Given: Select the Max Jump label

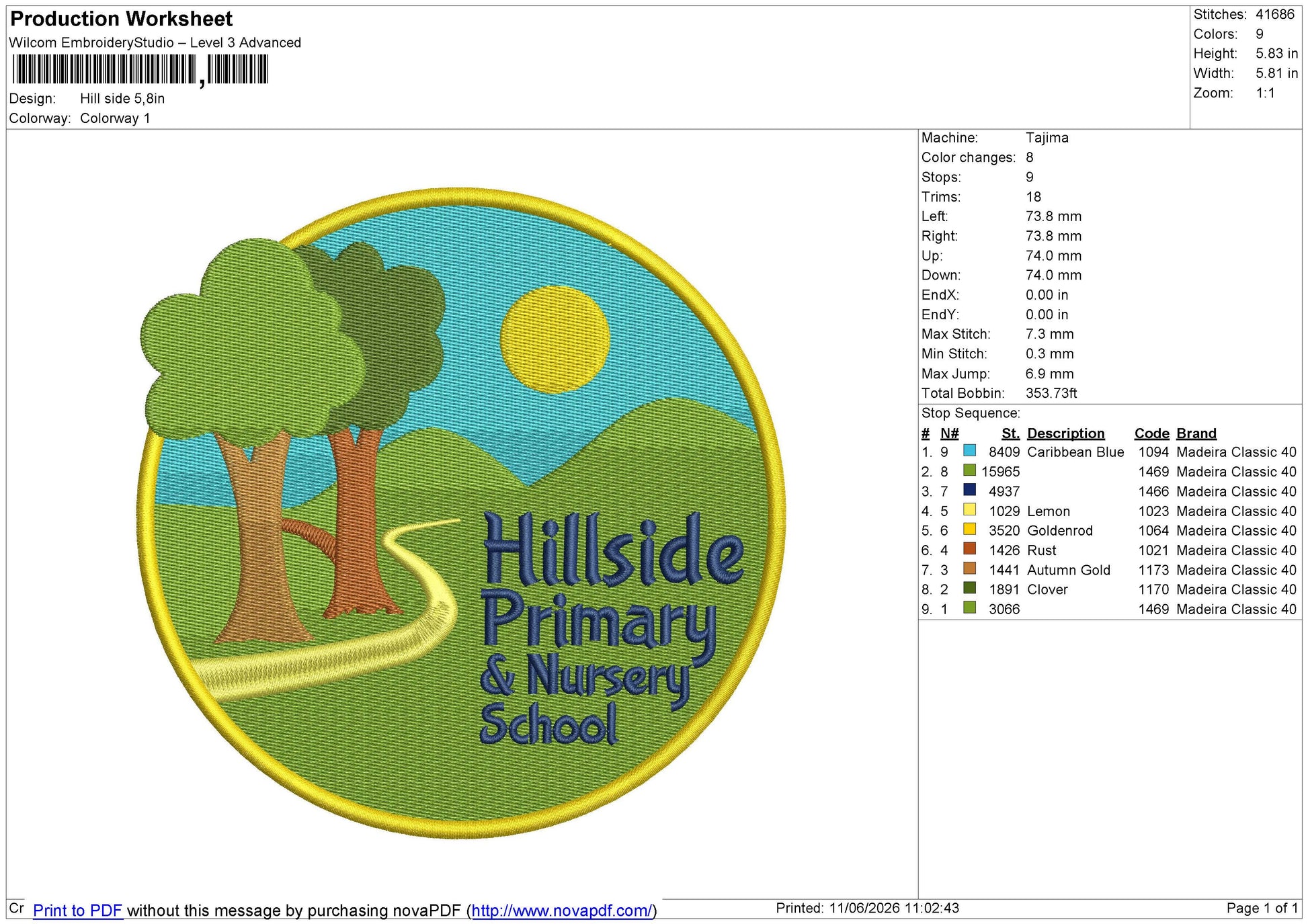Looking at the screenshot, I should tap(955, 374).
